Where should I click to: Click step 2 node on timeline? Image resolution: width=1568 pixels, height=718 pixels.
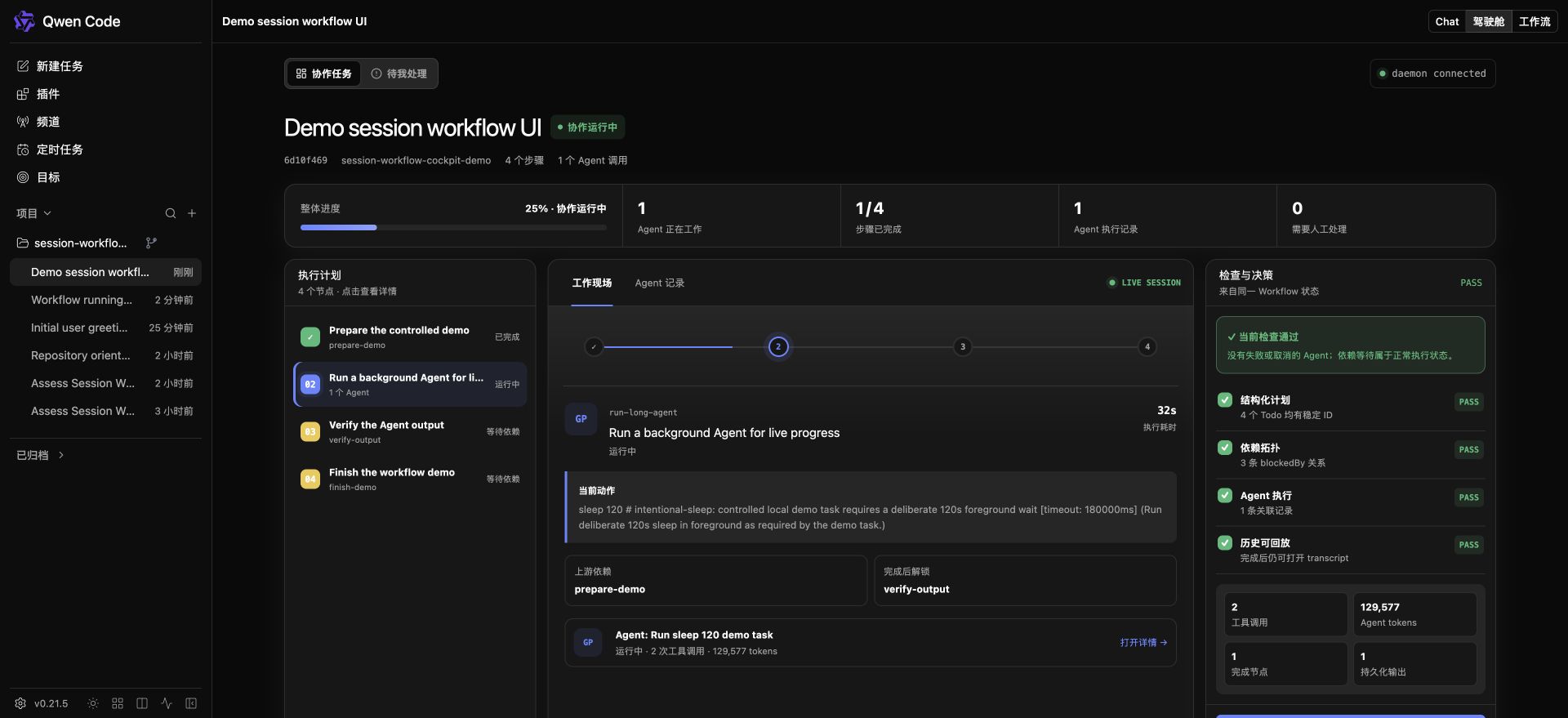coord(778,346)
